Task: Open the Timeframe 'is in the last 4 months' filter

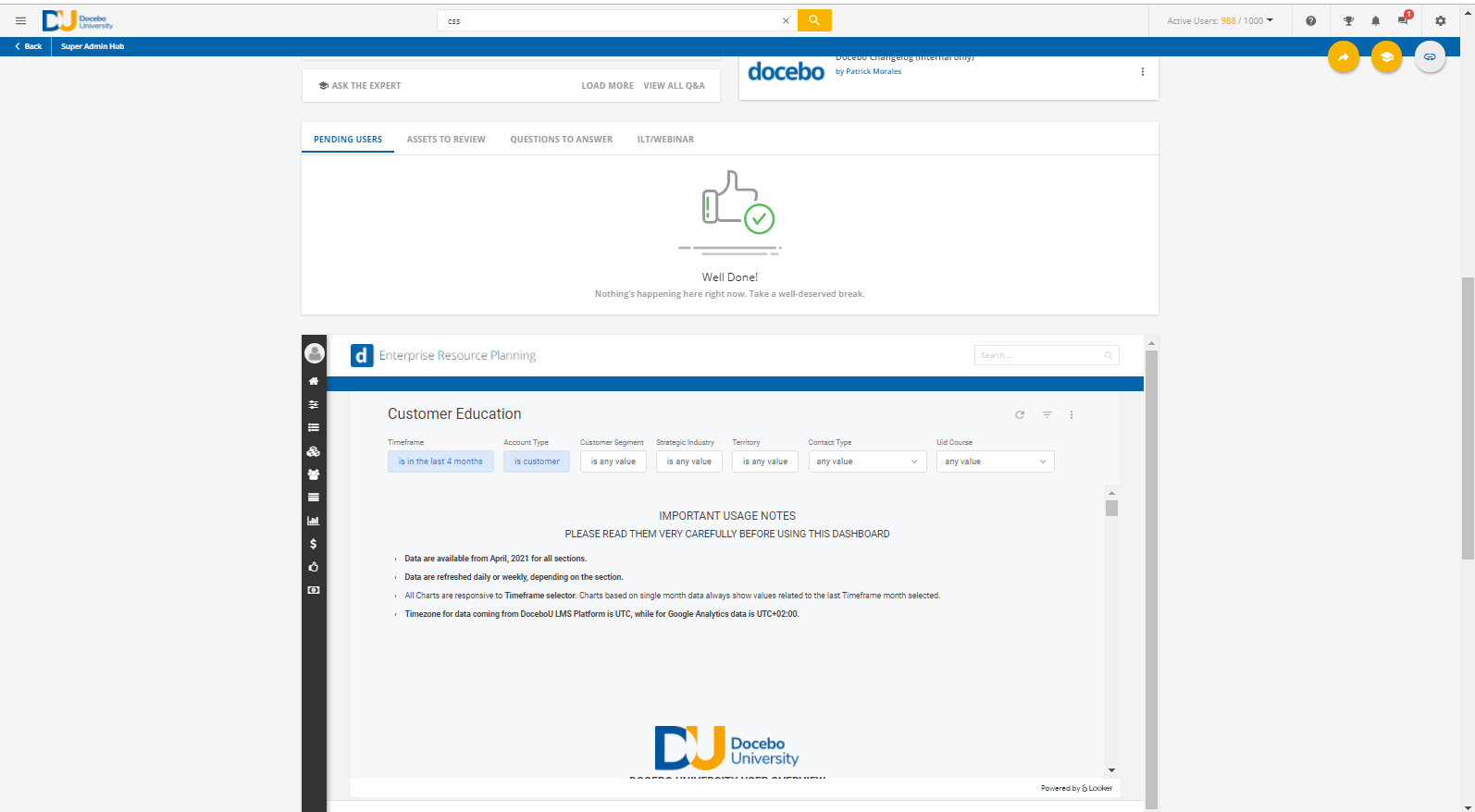Action: [x=440, y=461]
